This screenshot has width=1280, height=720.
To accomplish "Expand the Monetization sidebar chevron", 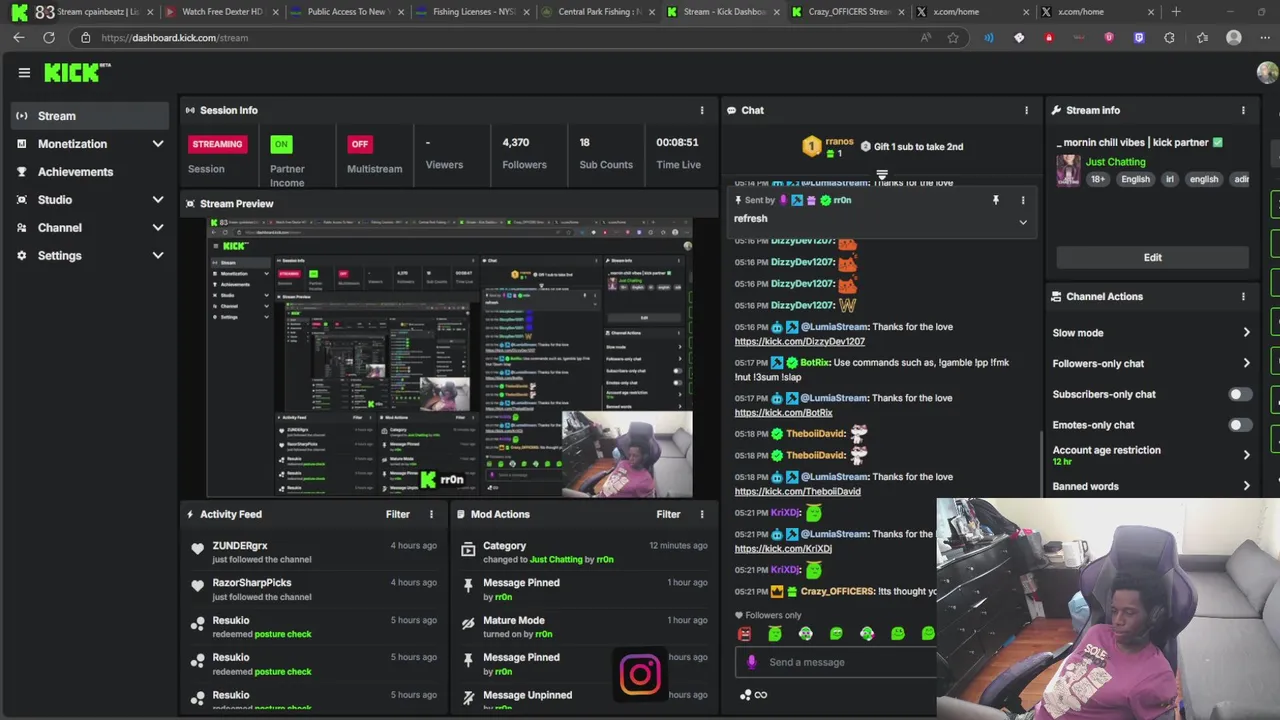I will tap(158, 144).
